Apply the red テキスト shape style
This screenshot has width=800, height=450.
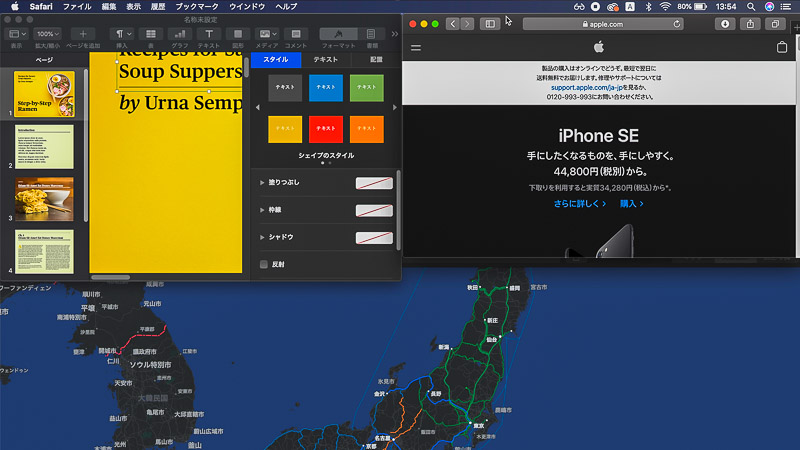coord(326,129)
